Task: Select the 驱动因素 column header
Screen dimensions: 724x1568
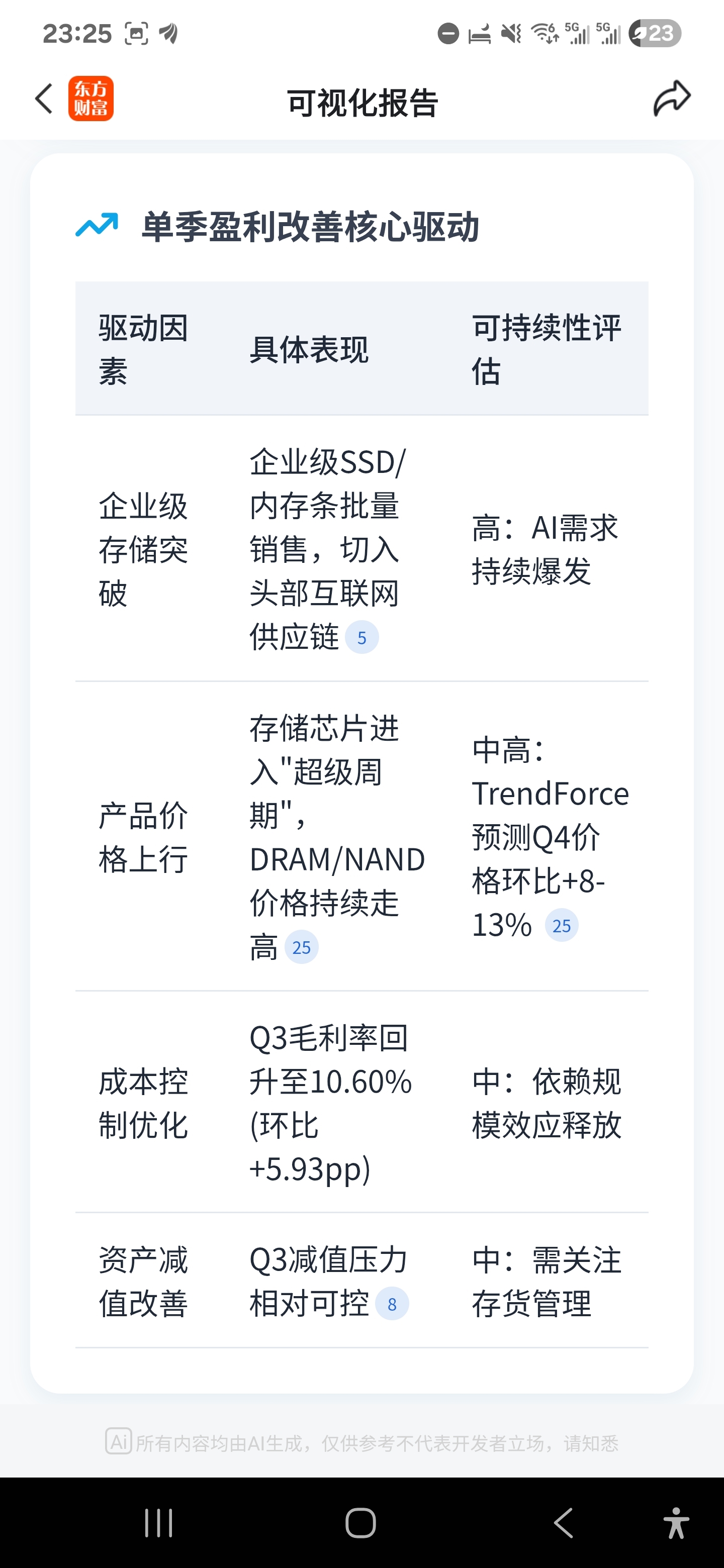Action: [144, 349]
